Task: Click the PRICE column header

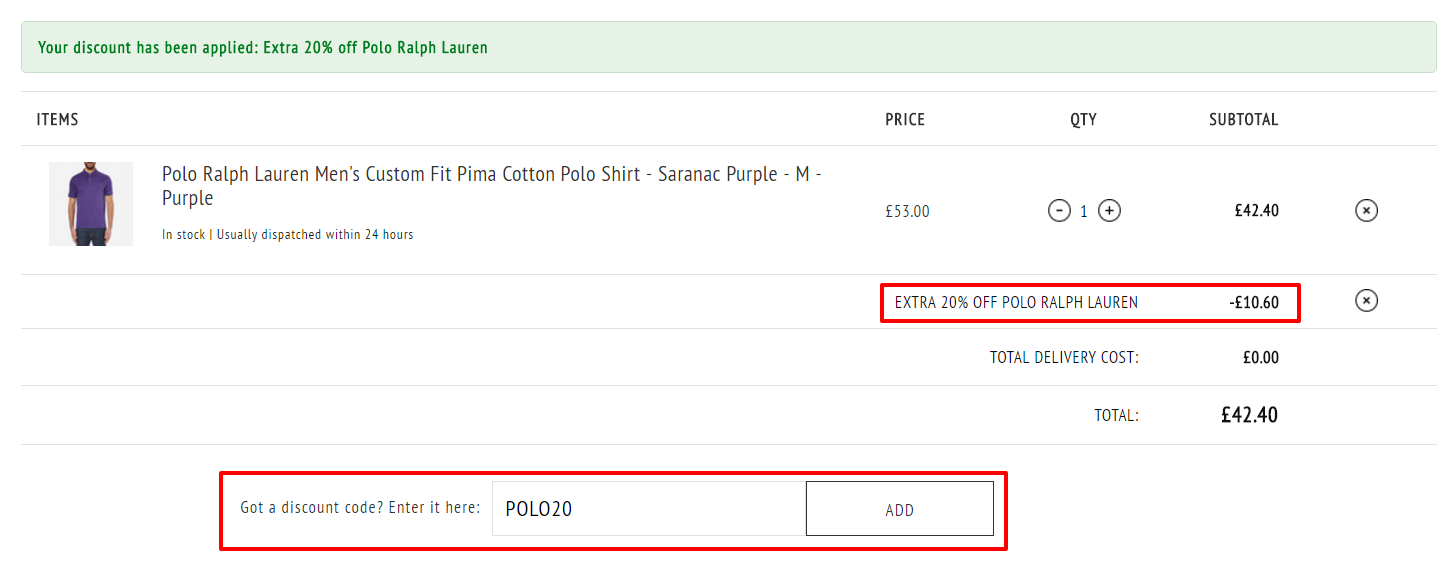Action: [x=905, y=119]
